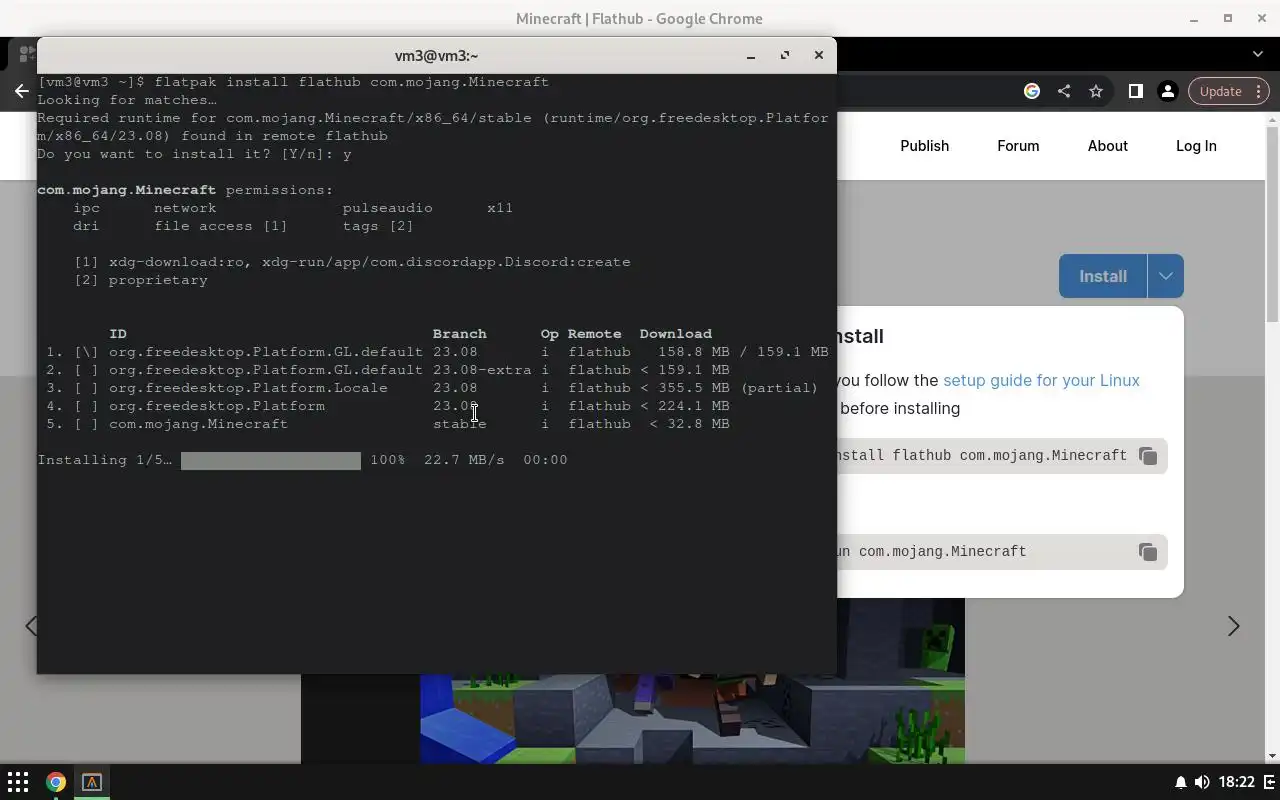Click Log In on Flathub
The width and height of the screenshot is (1280, 800).
pyautogui.click(x=1196, y=146)
